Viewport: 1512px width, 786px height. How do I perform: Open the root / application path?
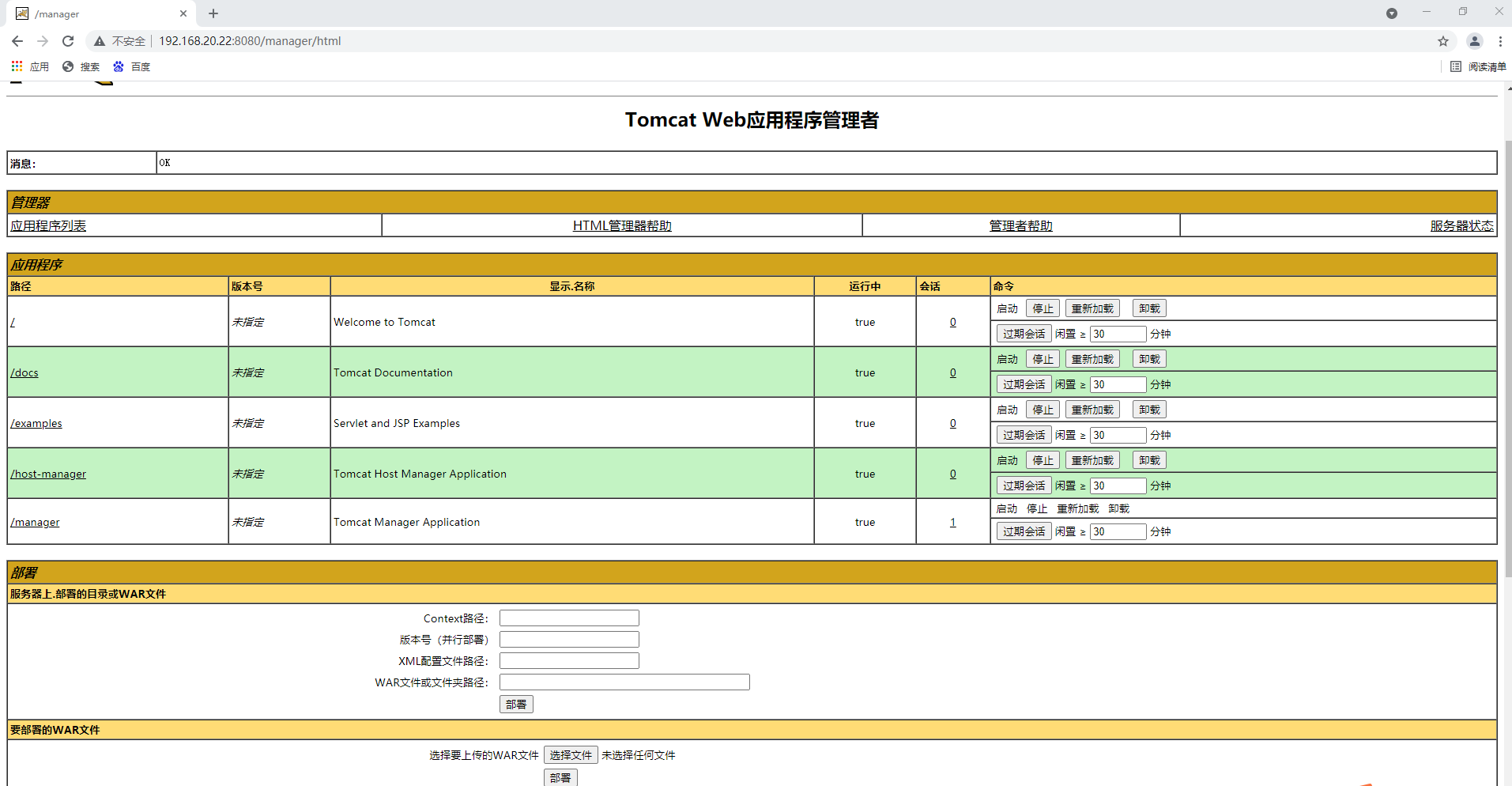[x=13, y=322]
